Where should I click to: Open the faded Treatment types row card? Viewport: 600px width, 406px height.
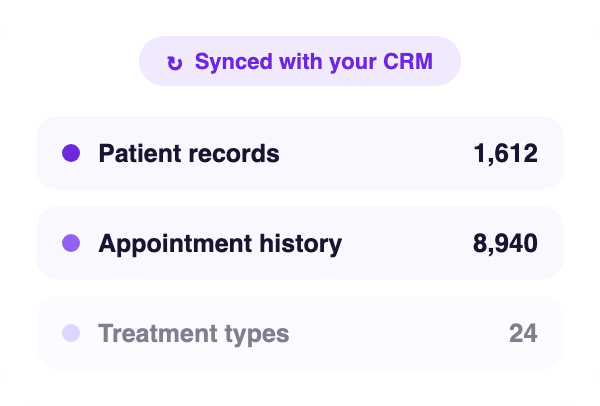(x=300, y=333)
